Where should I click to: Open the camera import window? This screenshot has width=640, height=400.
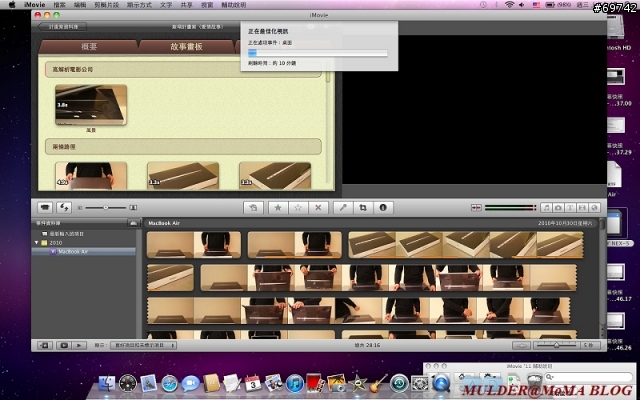[45, 207]
